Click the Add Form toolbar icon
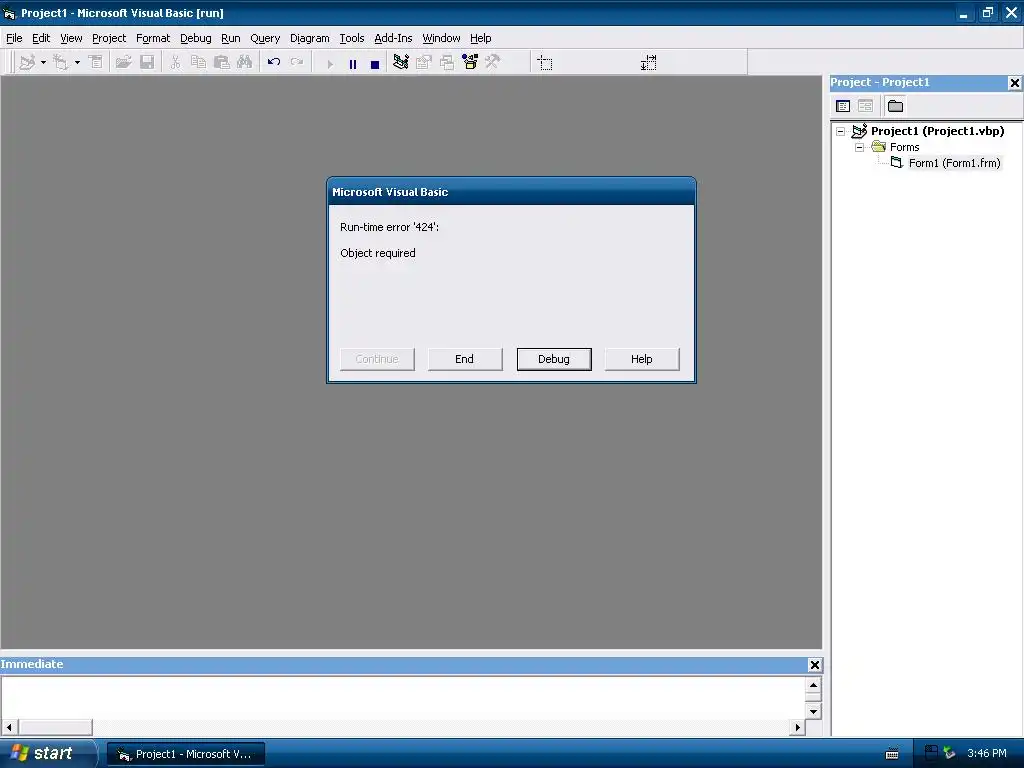 61,63
